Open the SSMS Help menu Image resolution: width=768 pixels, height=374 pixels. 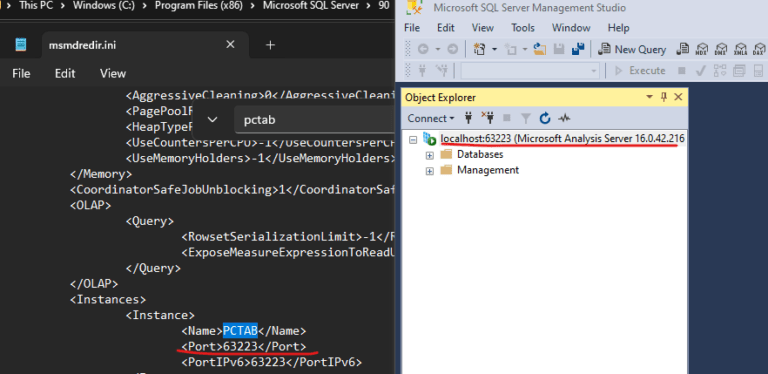[x=619, y=27]
